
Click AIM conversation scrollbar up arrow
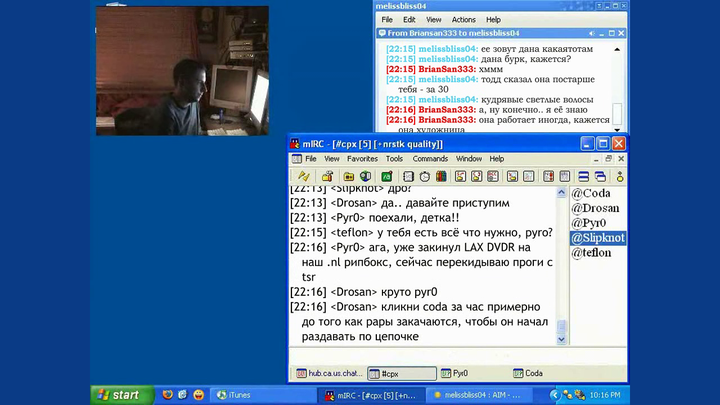(617, 49)
